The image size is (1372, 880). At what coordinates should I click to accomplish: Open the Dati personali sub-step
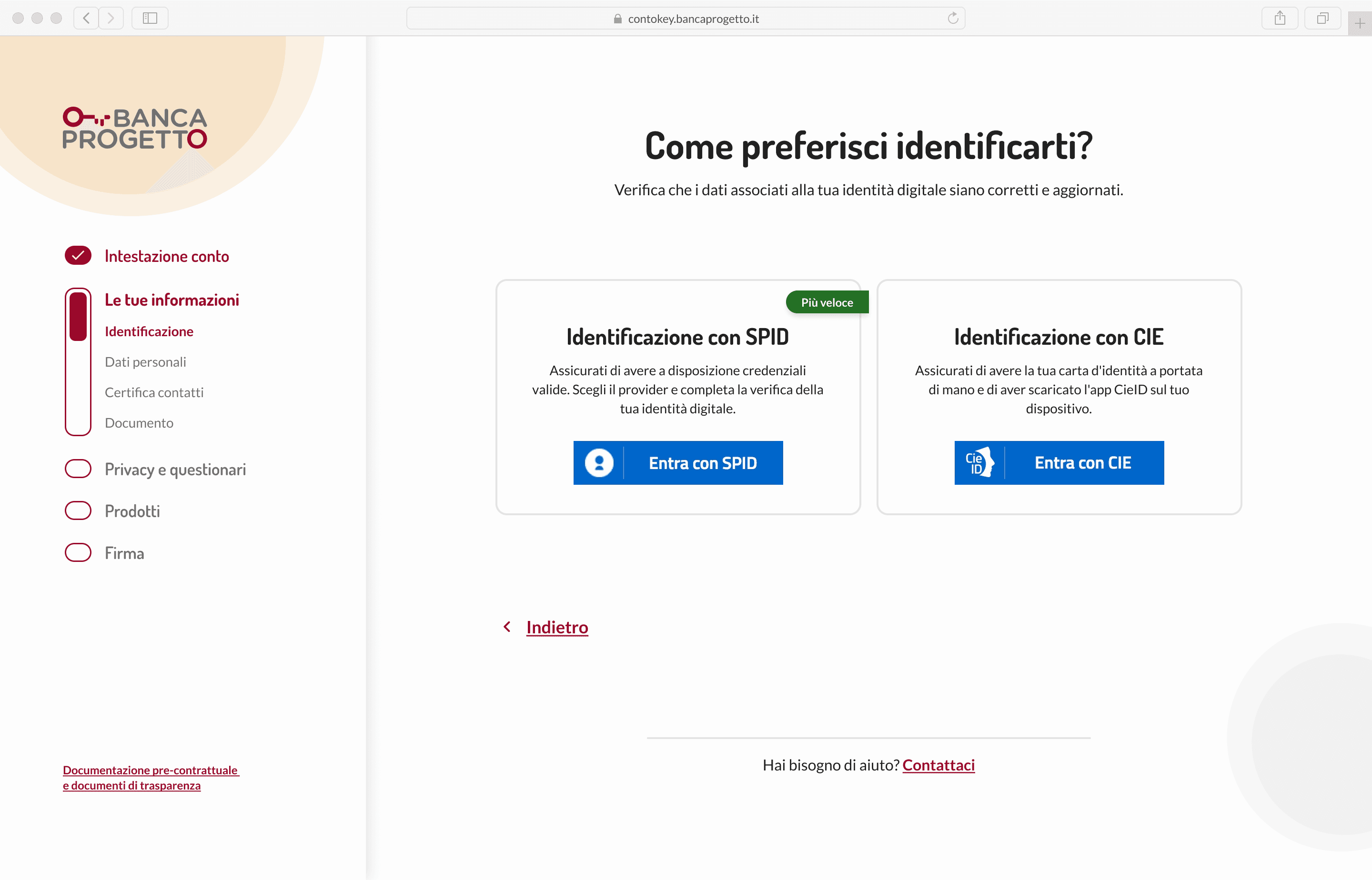pos(145,362)
